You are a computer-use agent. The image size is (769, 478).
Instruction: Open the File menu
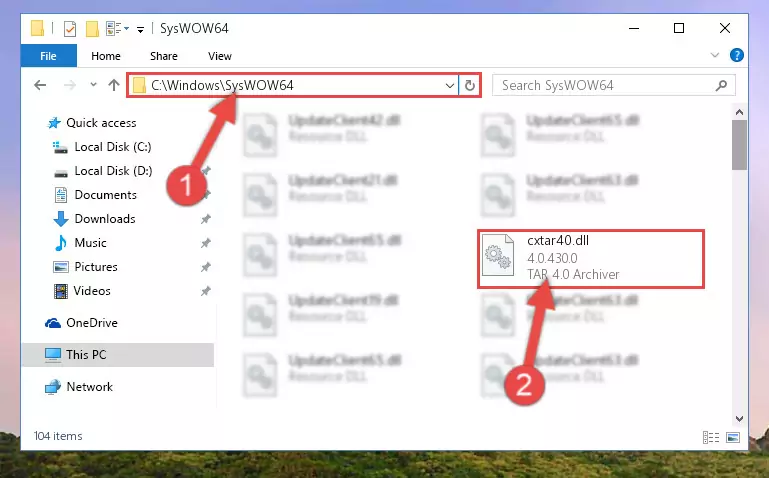point(48,56)
